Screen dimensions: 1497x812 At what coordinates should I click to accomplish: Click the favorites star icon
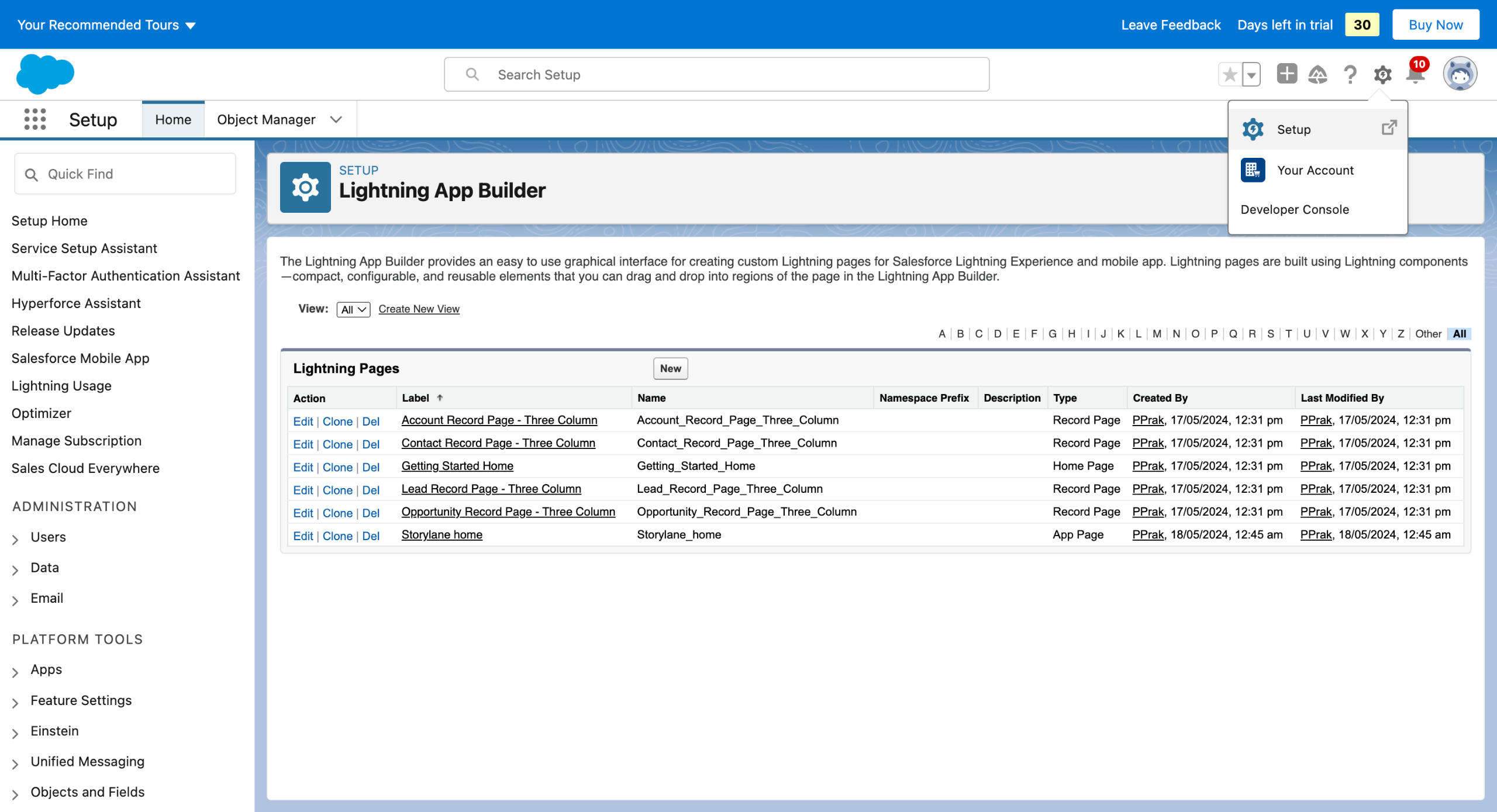1230,74
